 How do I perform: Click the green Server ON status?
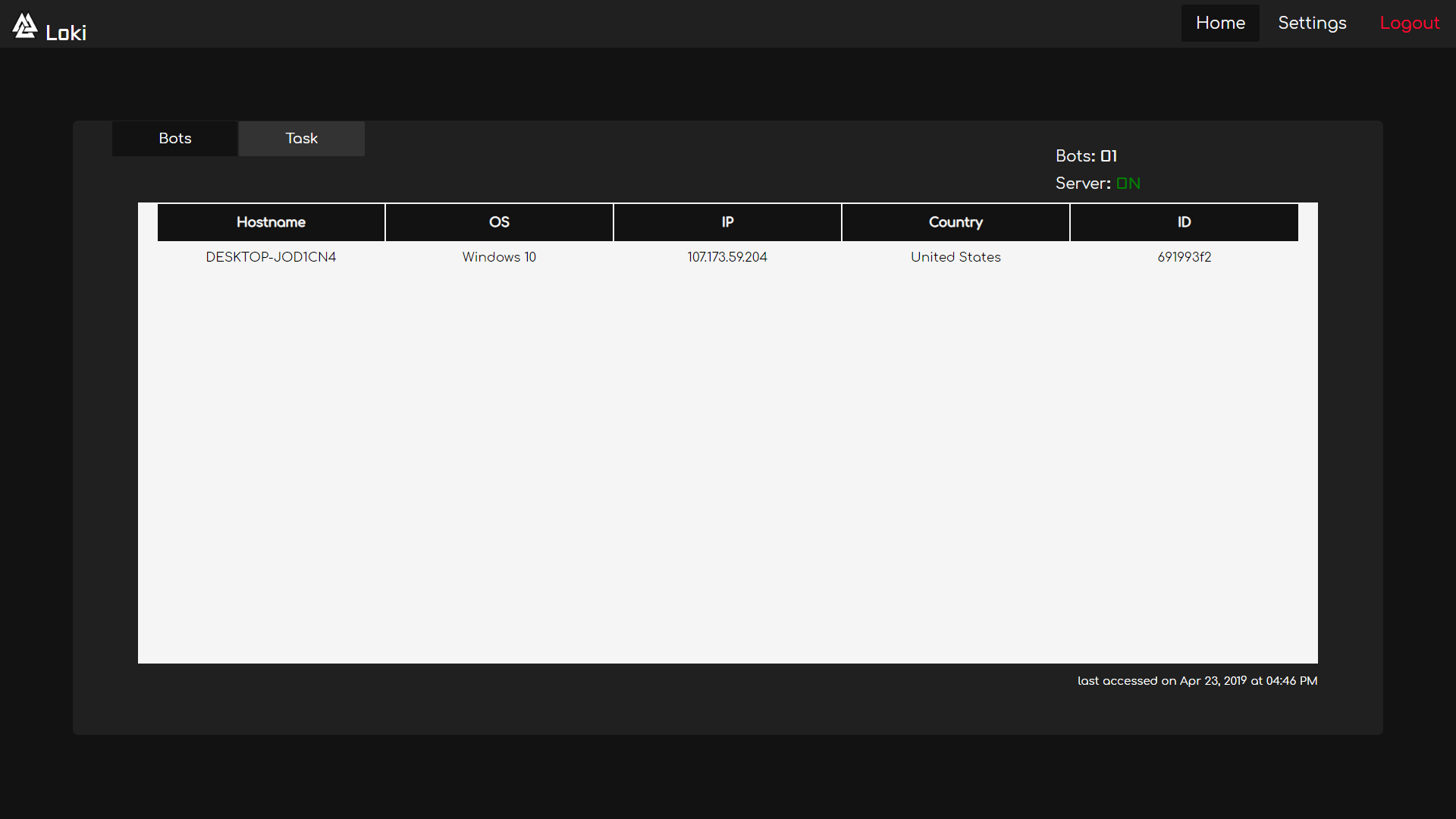[1128, 184]
